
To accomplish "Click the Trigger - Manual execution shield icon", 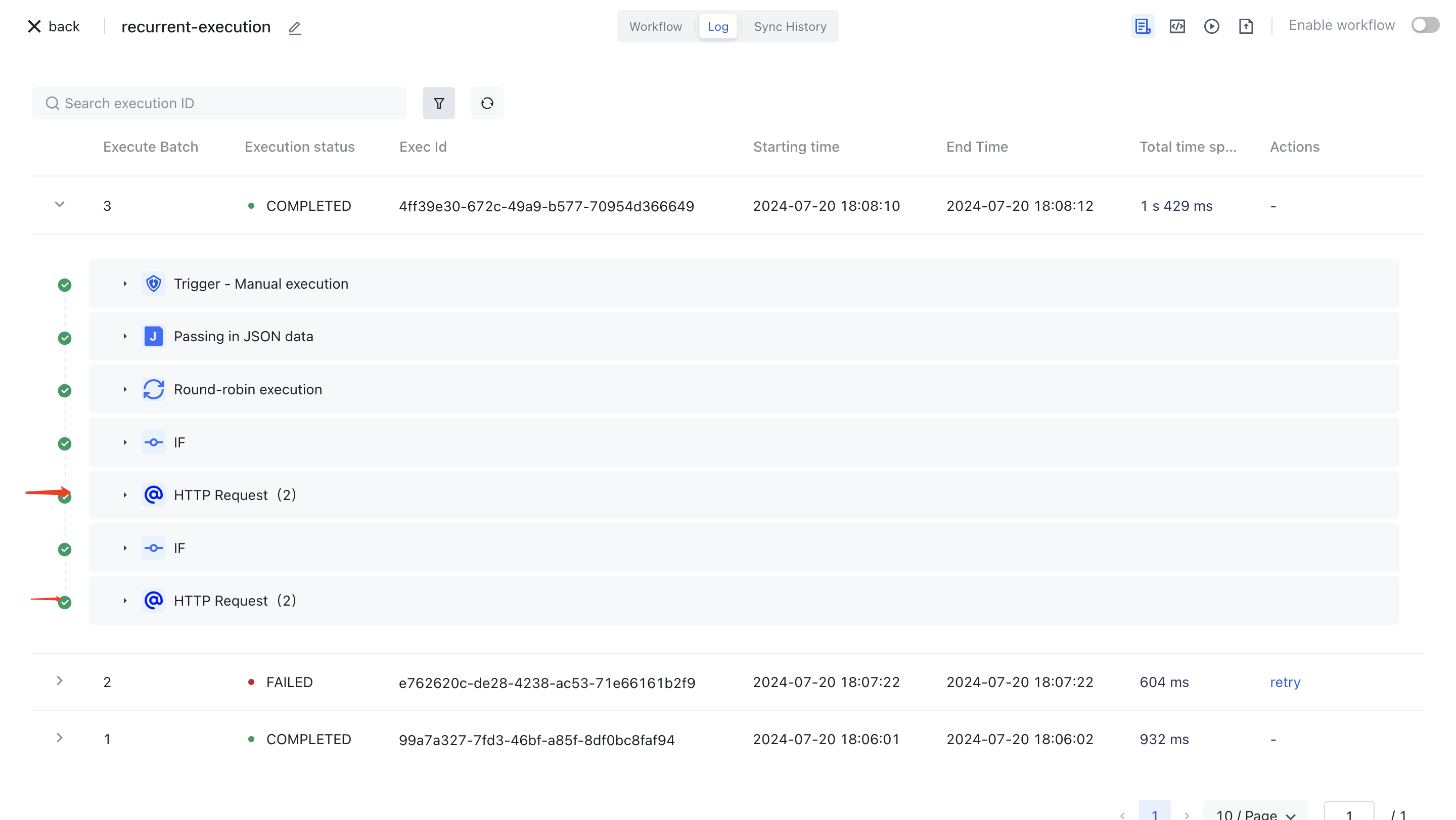I will tap(153, 283).
